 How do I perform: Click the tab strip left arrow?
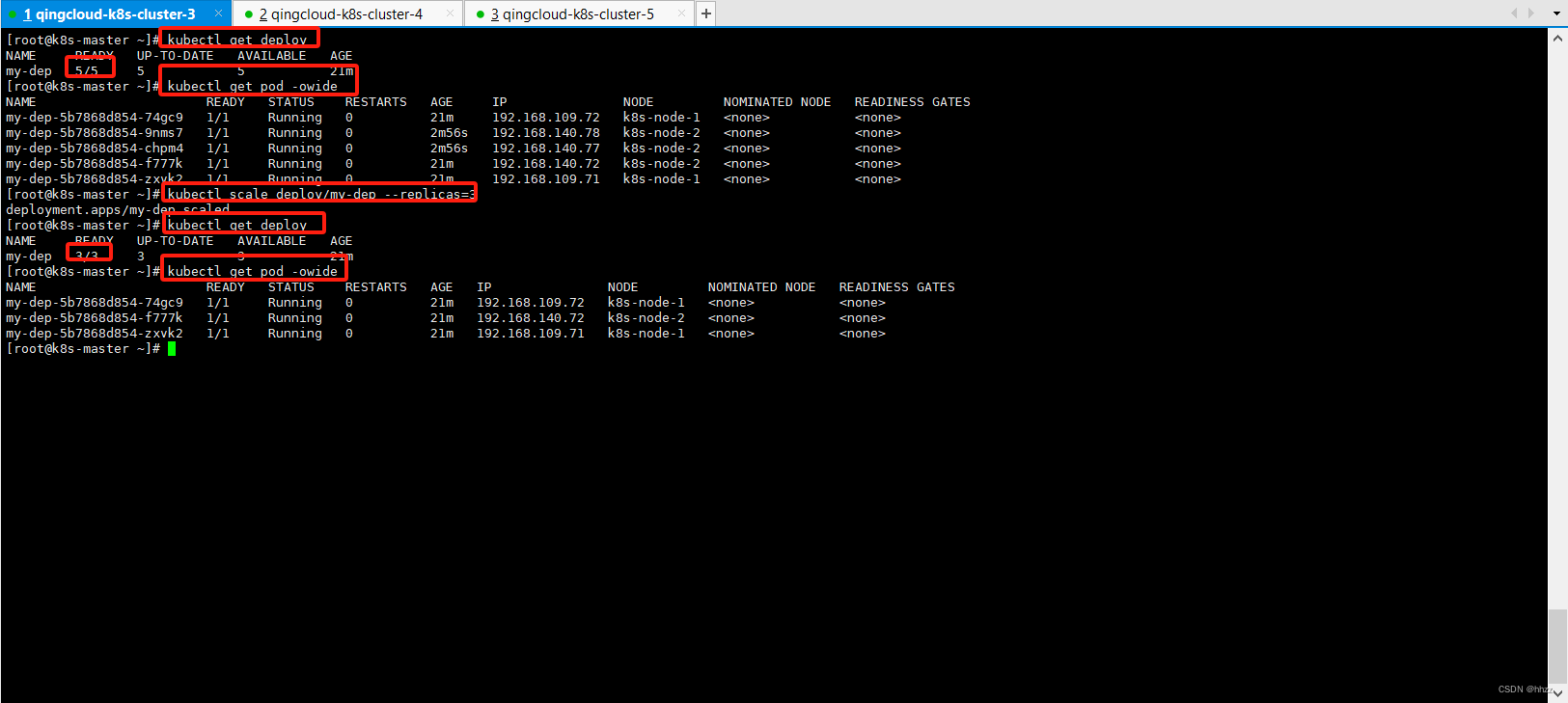[x=1514, y=14]
